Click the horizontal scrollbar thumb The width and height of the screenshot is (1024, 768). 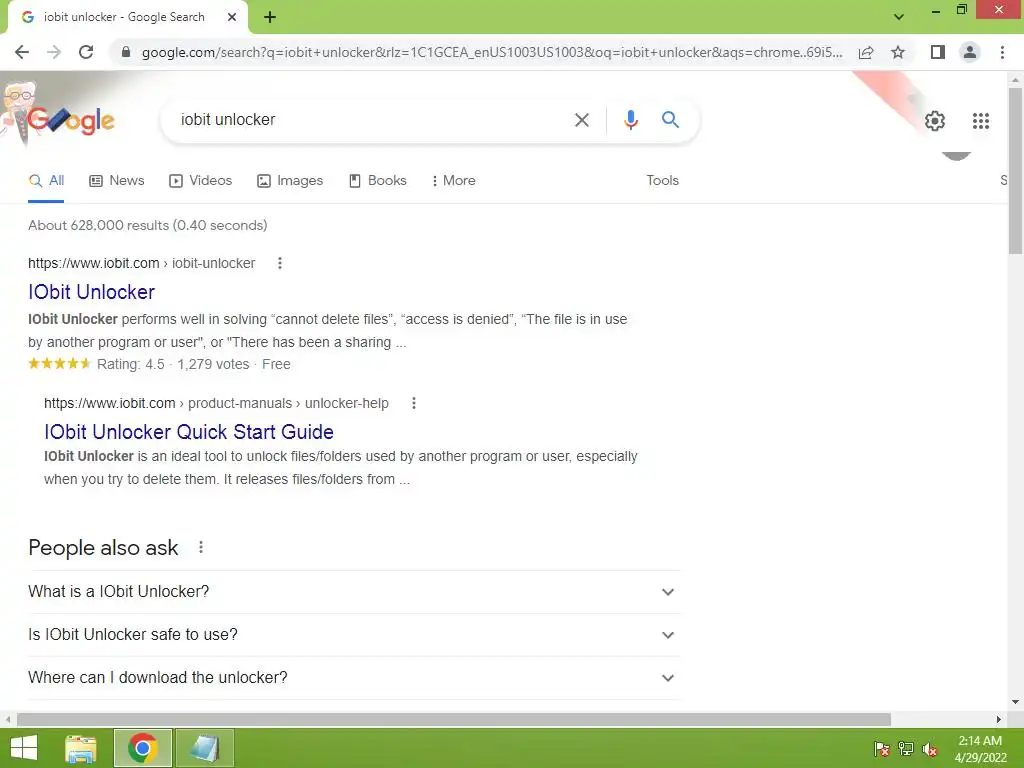454,719
